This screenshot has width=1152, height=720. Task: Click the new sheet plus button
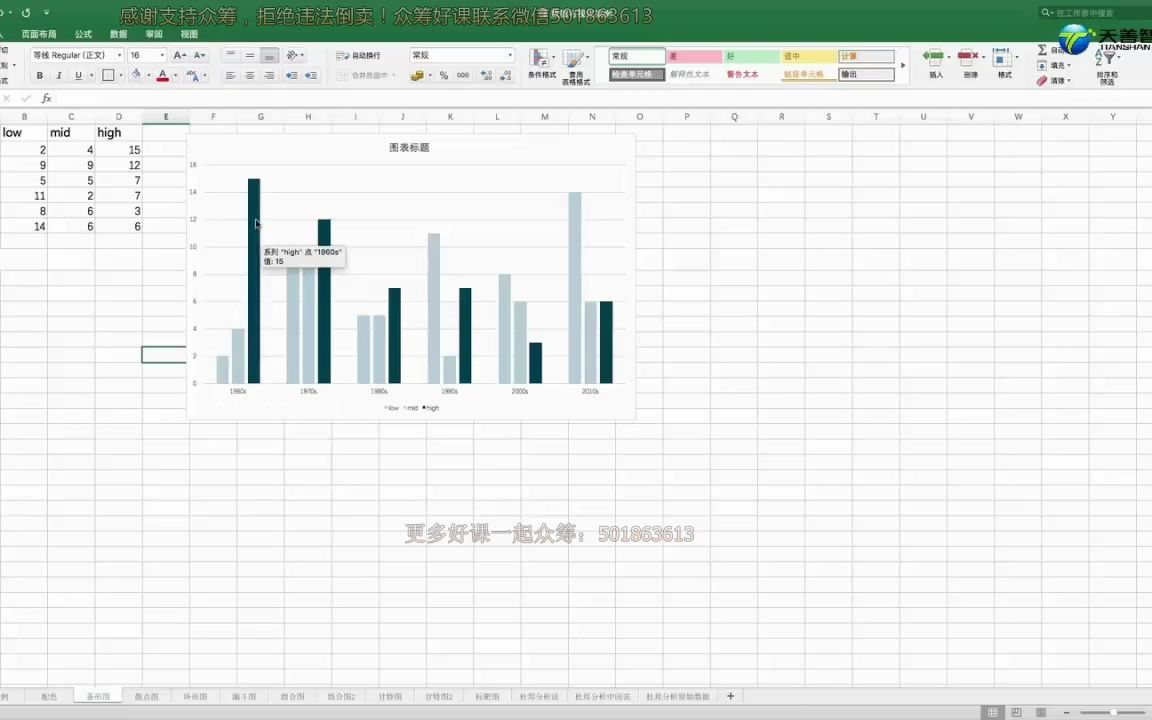730,696
